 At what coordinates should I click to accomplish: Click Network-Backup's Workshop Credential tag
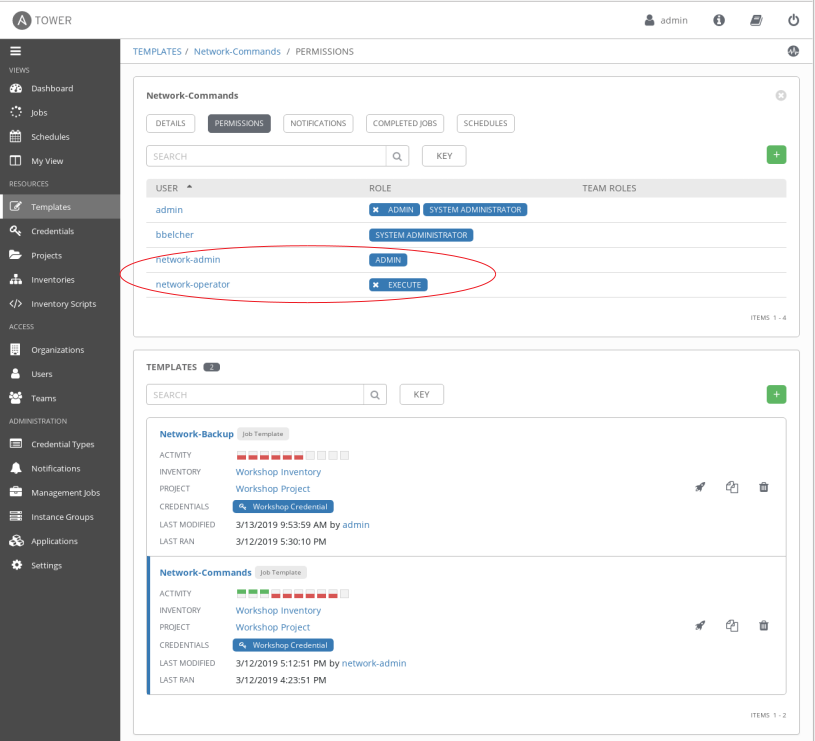click(283, 507)
